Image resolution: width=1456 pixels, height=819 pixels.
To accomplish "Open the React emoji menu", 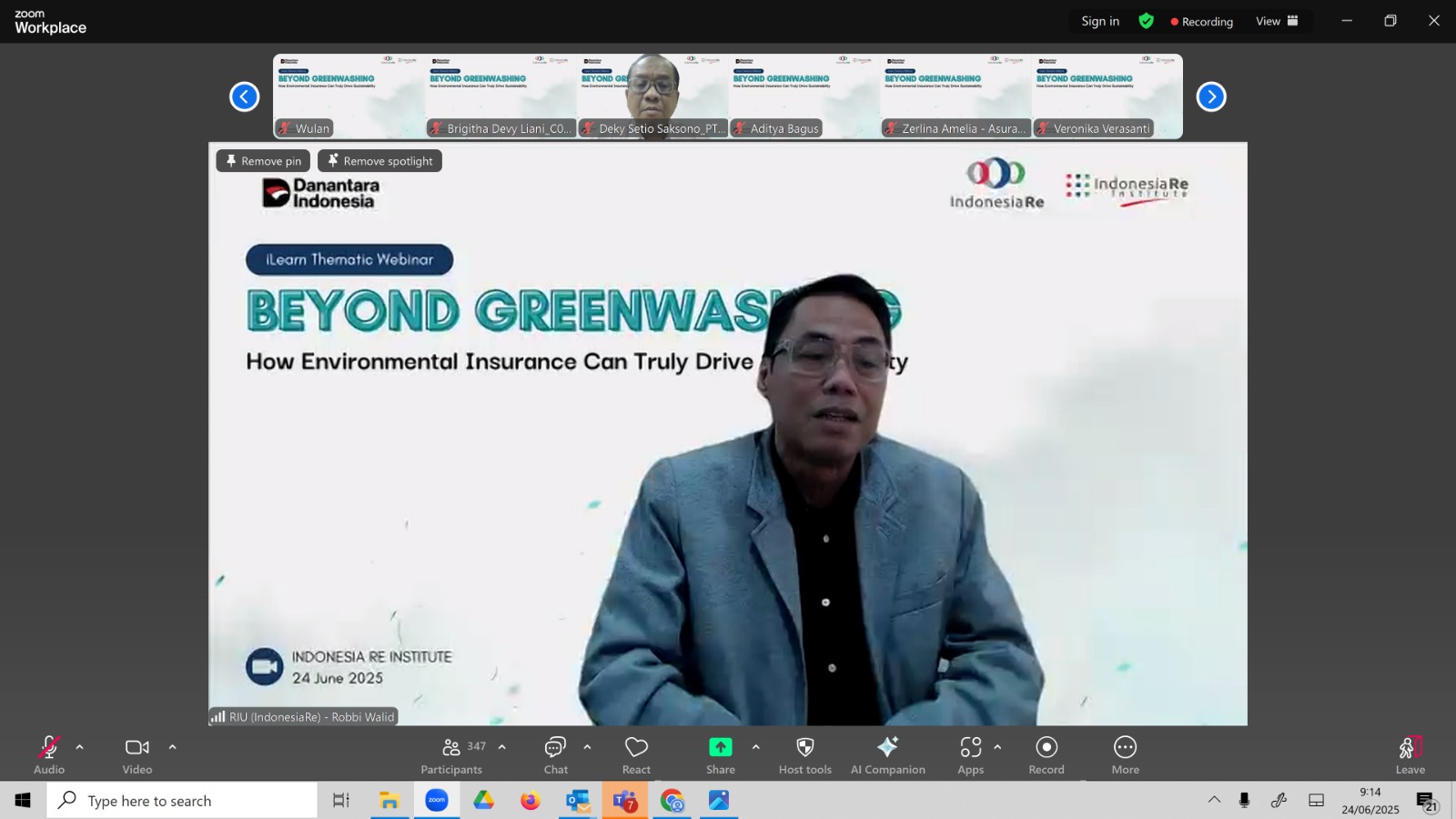I will click(636, 755).
